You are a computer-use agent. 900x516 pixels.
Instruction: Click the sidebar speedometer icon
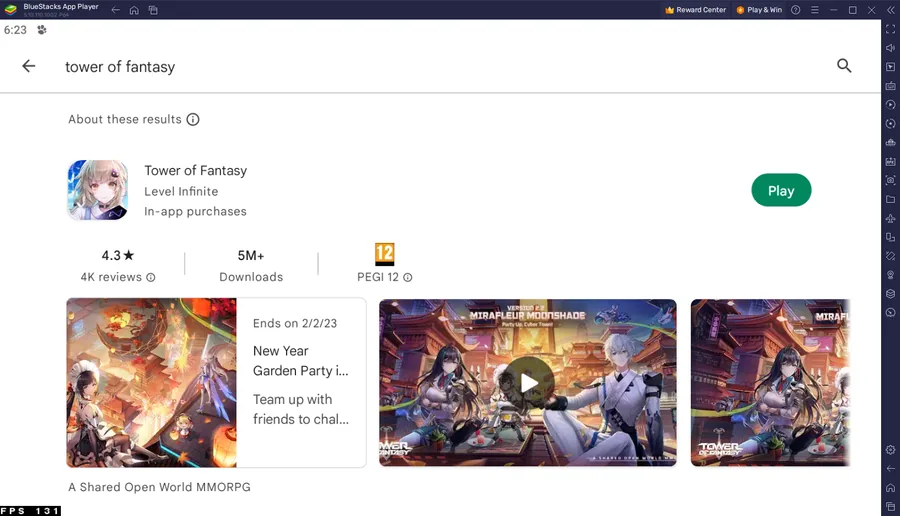pos(890,313)
